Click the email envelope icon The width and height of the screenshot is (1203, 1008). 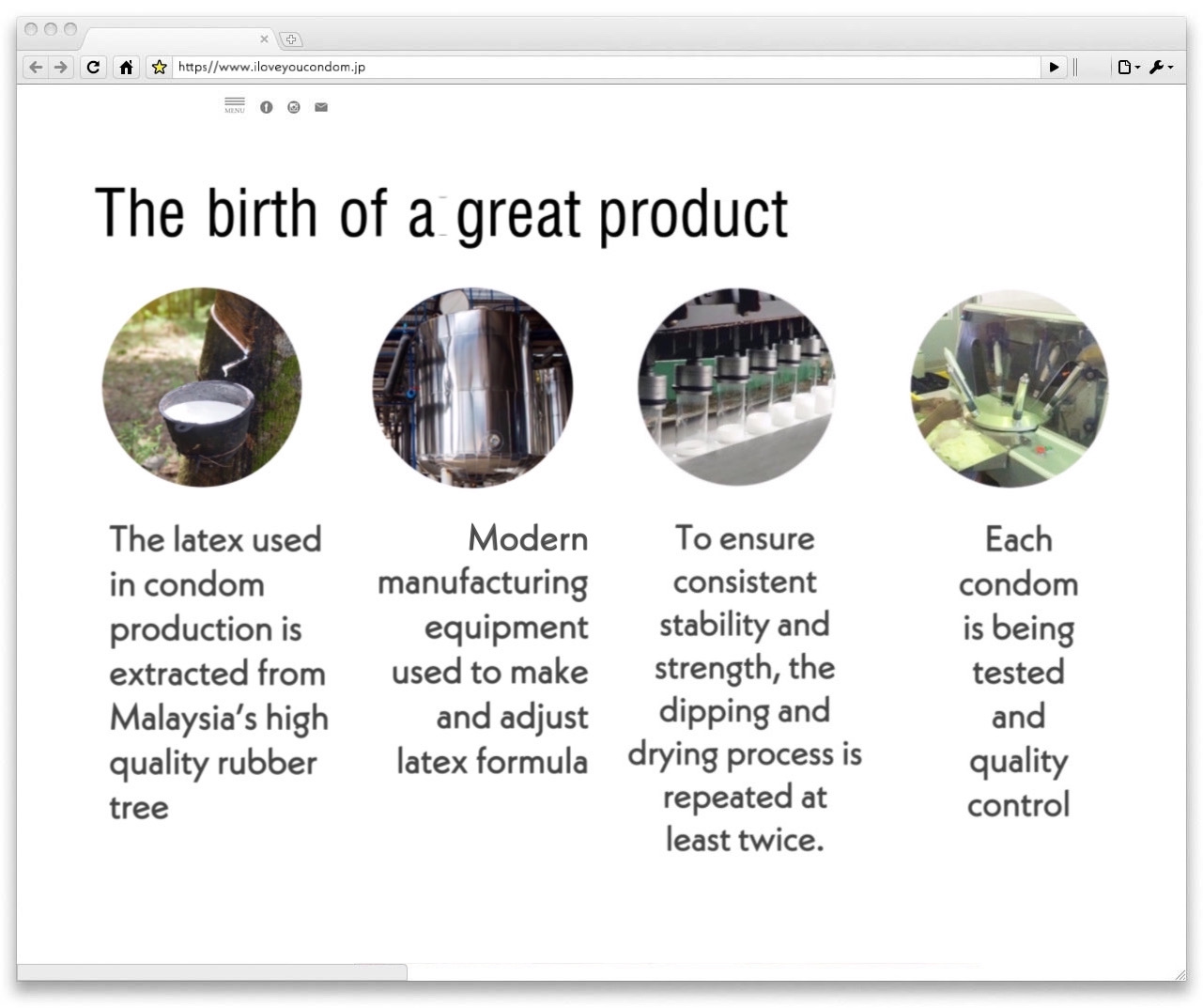pyautogui.click(x=321, y=107)
